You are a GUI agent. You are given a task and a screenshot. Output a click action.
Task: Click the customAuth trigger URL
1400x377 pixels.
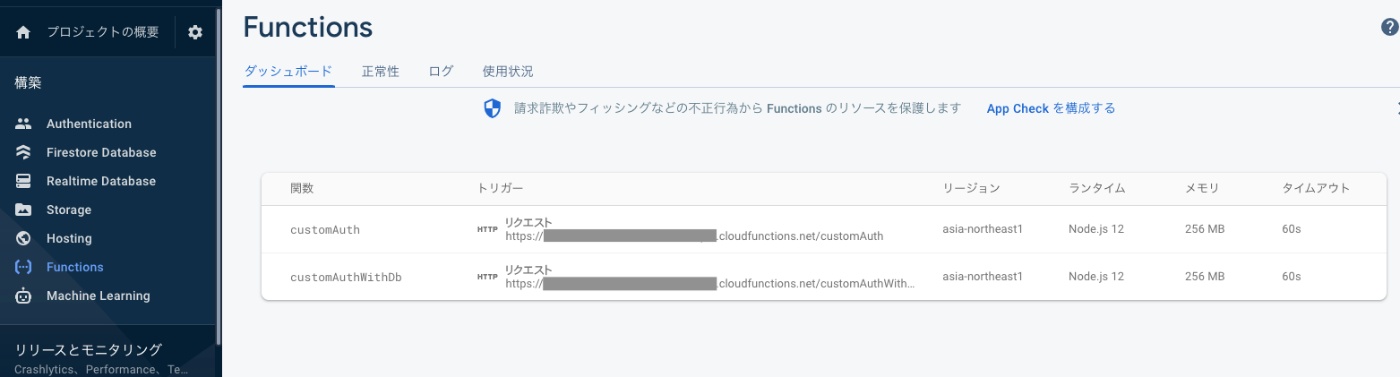tap(694, 237)
